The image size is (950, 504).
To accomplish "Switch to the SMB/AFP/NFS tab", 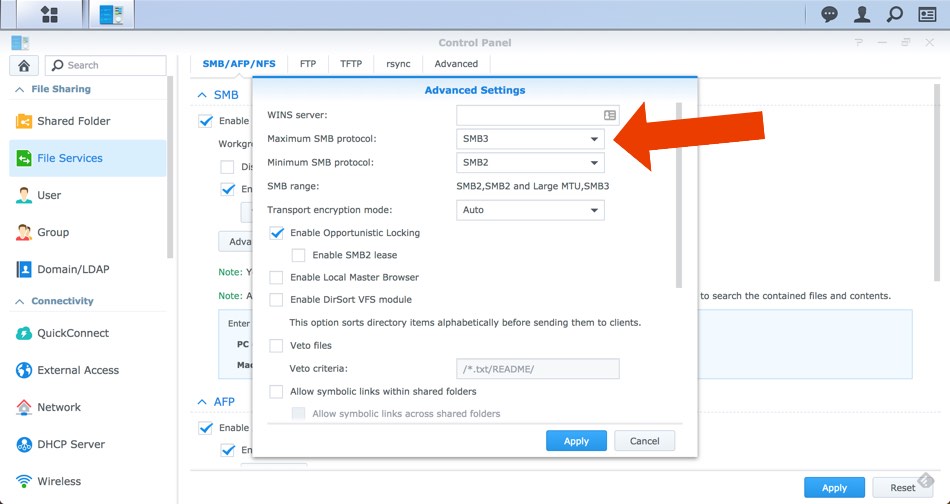I will [x=239, y=64].
